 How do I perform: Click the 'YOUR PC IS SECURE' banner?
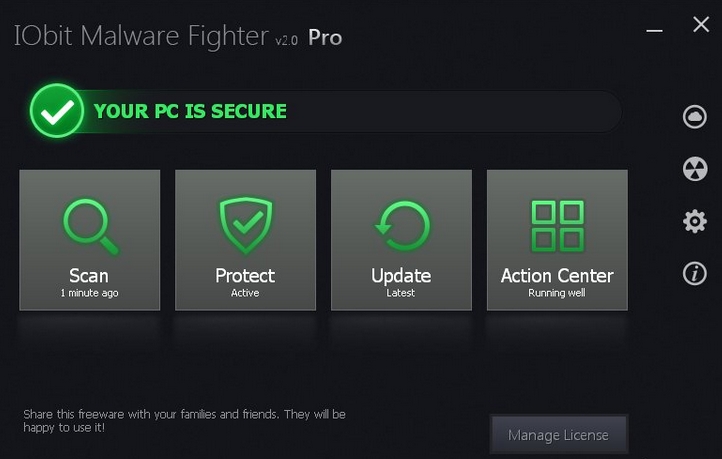[x=190, y=111]
